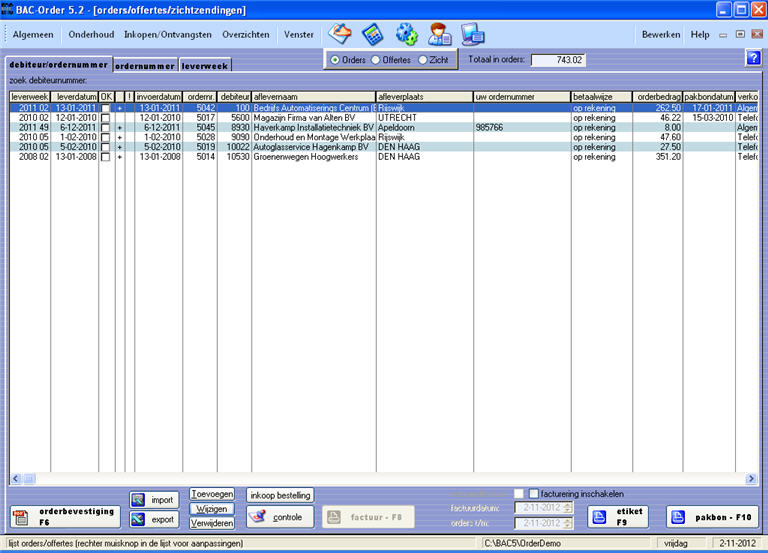The image size is (768, 553).
Task: Sort by the orderbedrag column header
Action: pos(657,97)
